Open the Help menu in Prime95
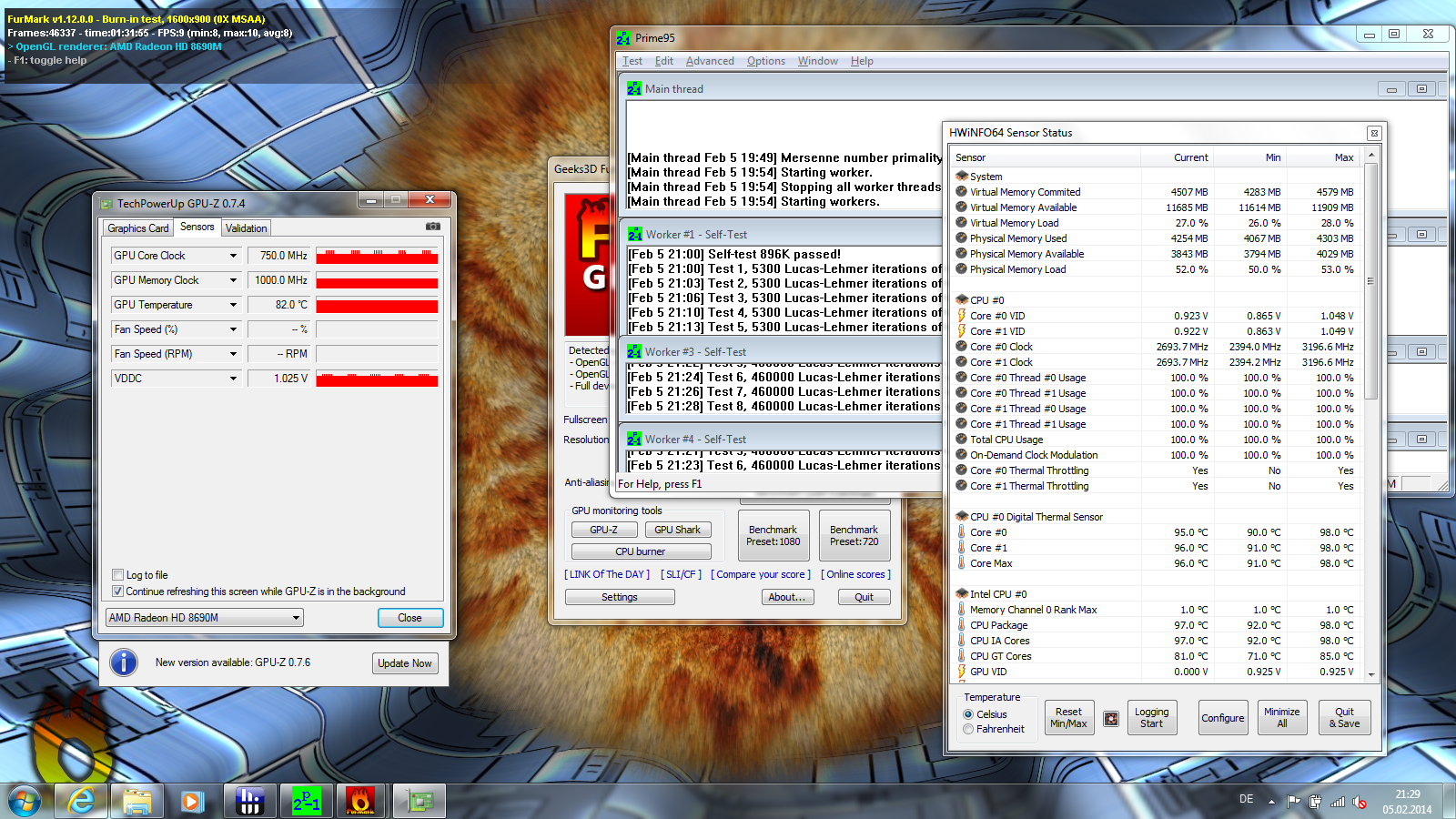Viewport: 1456px width, 819px height. pos(862,61)
